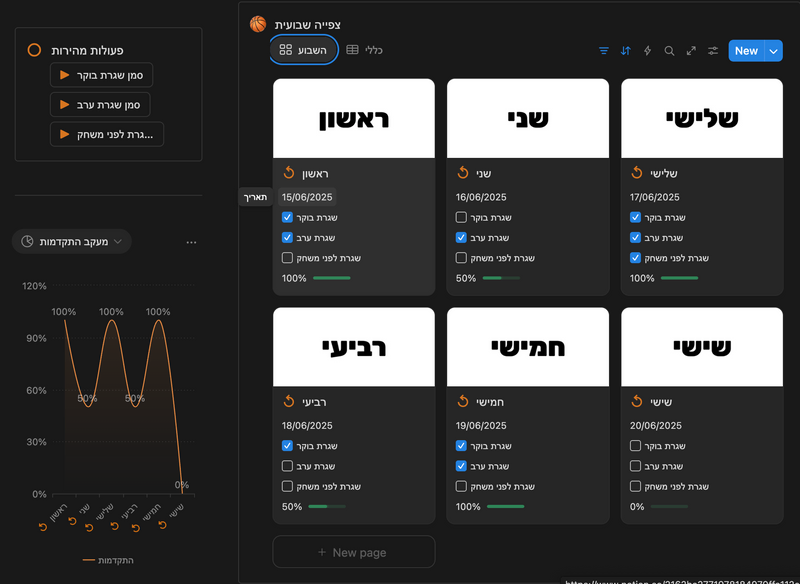Check שגרת לפני משחק on the ראשון card
The width and height of the screenshot is (800, 584).
click(287, 258)
